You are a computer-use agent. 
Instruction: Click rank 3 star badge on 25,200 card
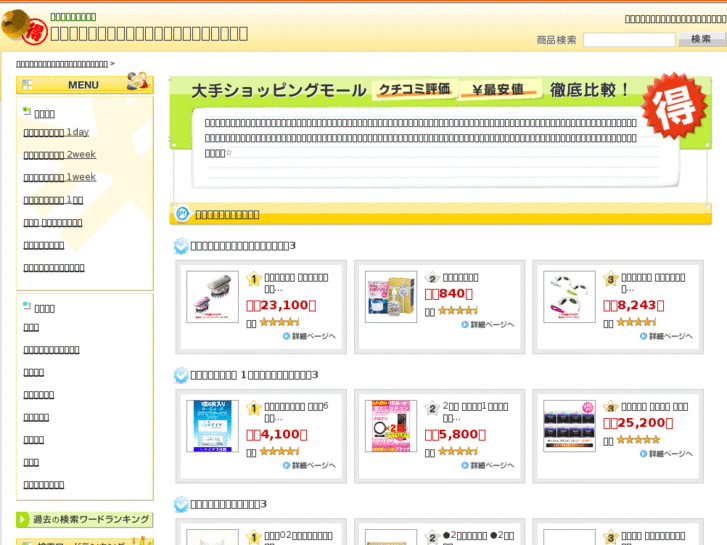pos(611,407)
